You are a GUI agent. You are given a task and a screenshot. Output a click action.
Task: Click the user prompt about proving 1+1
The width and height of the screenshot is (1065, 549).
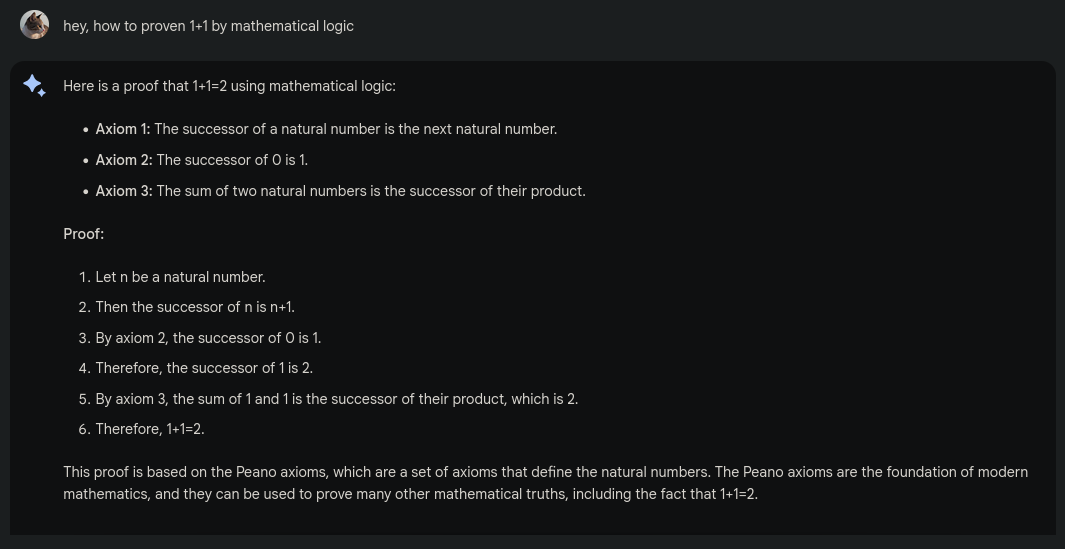tap(208, 26)
